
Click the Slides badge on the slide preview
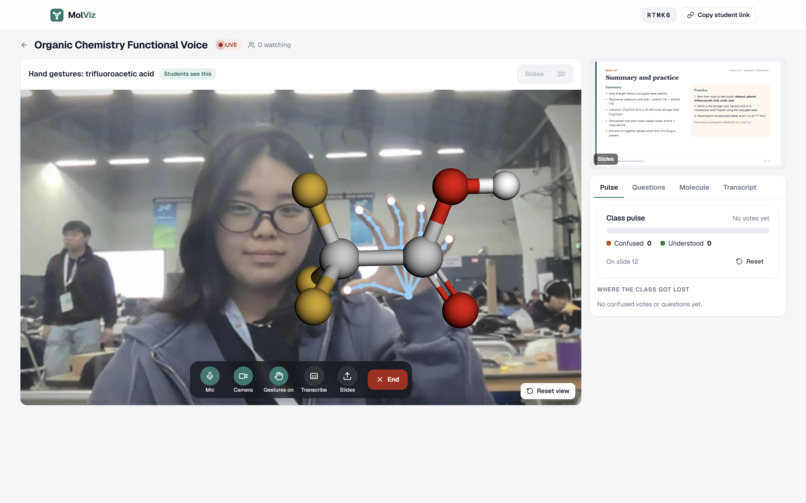click(606, 159)
